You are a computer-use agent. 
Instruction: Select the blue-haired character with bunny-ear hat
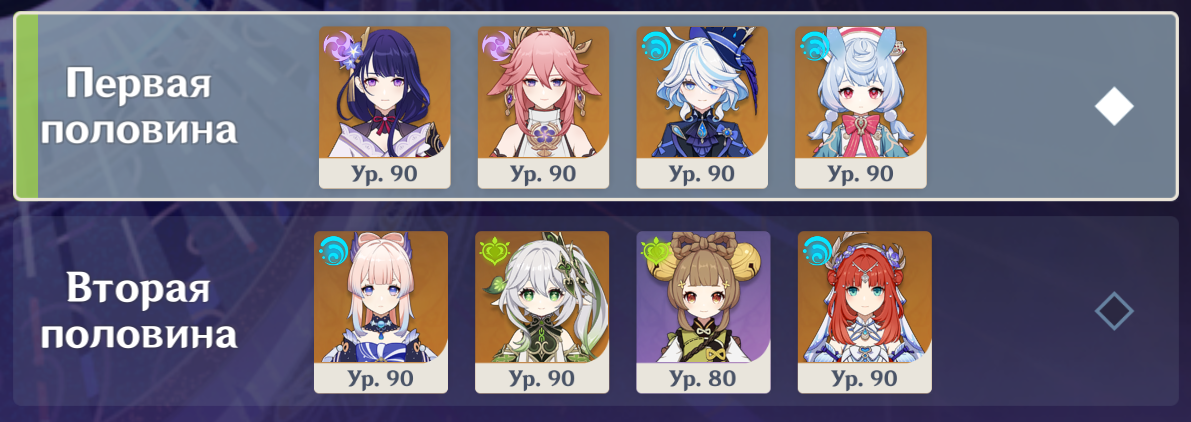(x=861, y=107)
